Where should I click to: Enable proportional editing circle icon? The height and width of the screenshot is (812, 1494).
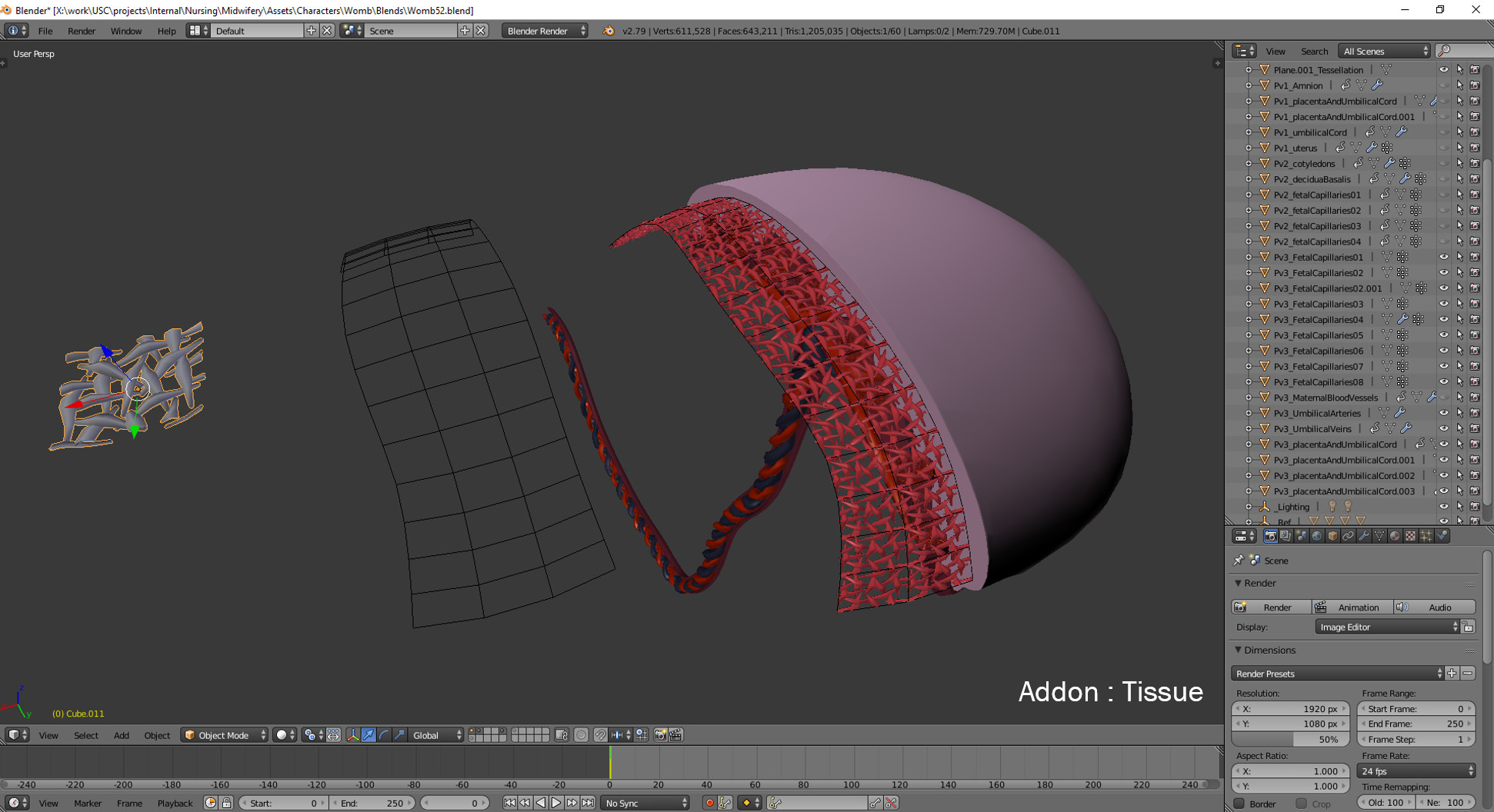(x=581, y=735)
